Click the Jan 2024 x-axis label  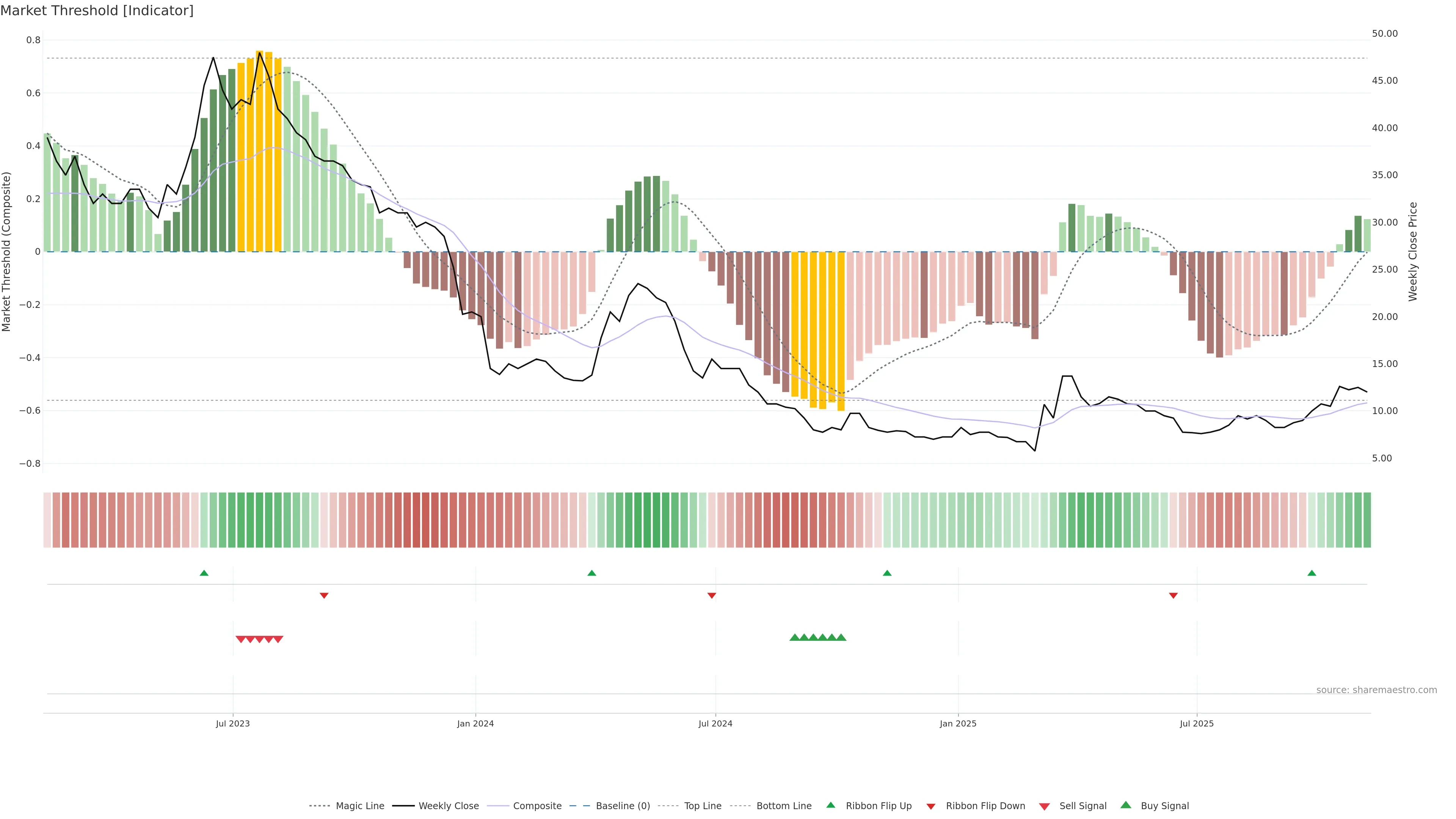[475, 723]
